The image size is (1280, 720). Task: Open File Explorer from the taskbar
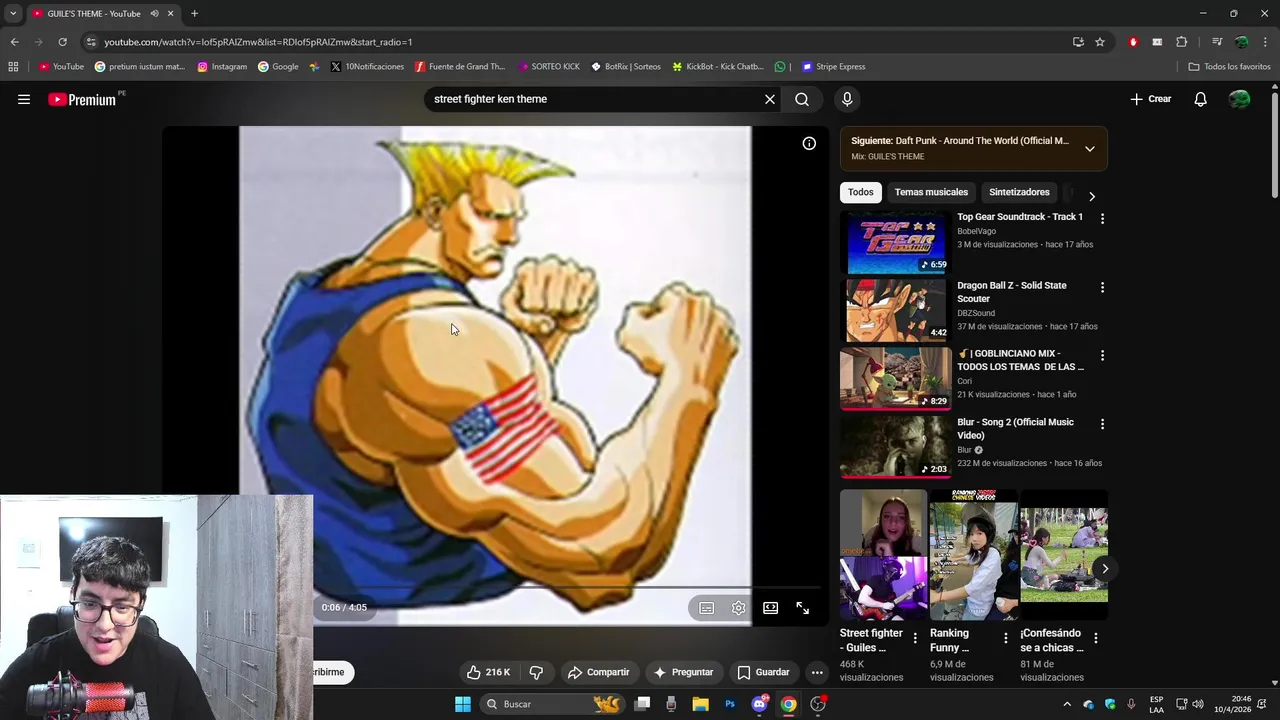pyautogui.click(x=700, y=704)
